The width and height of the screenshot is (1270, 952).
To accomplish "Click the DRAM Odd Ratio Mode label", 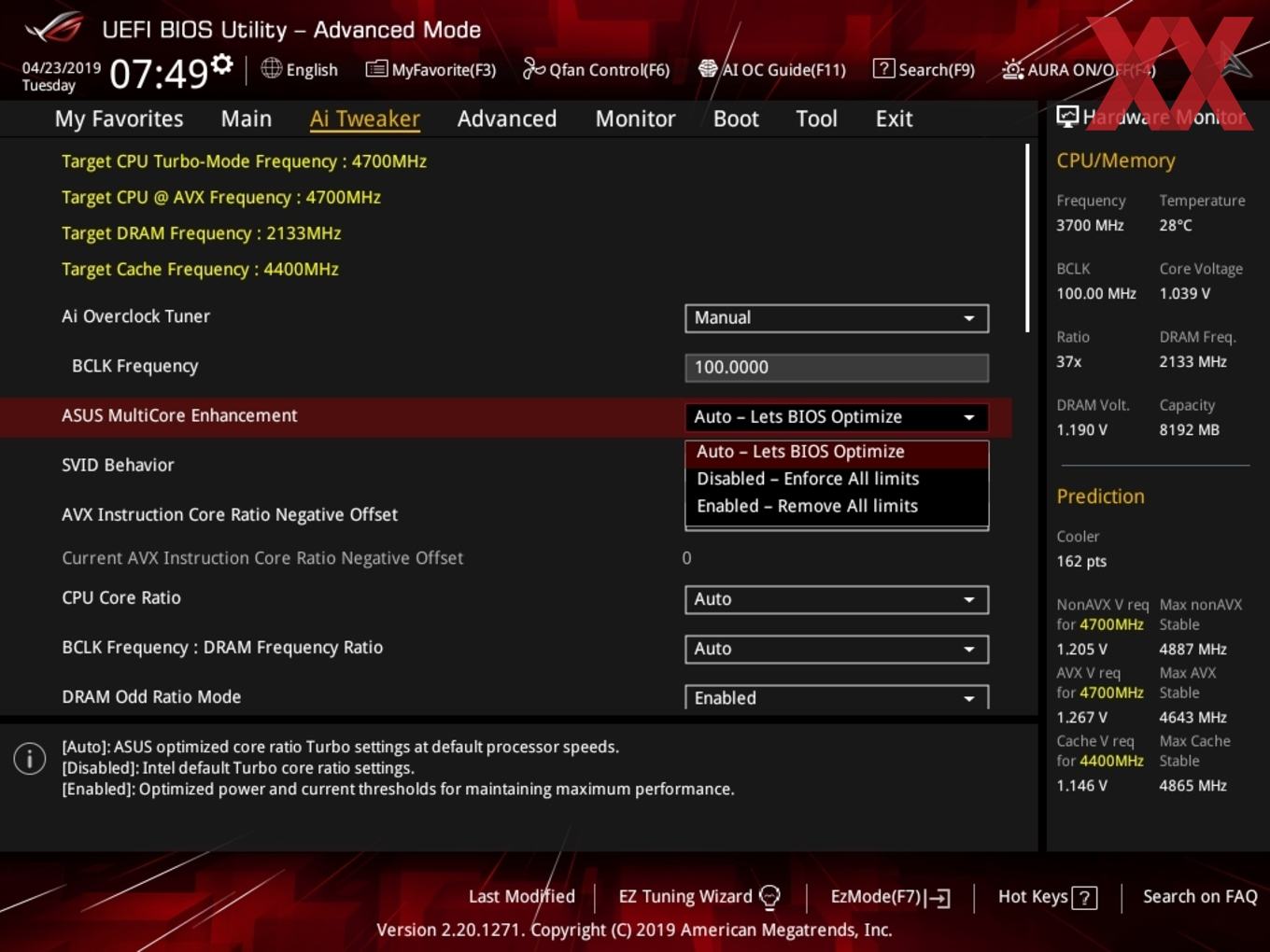I will [151, 697].
